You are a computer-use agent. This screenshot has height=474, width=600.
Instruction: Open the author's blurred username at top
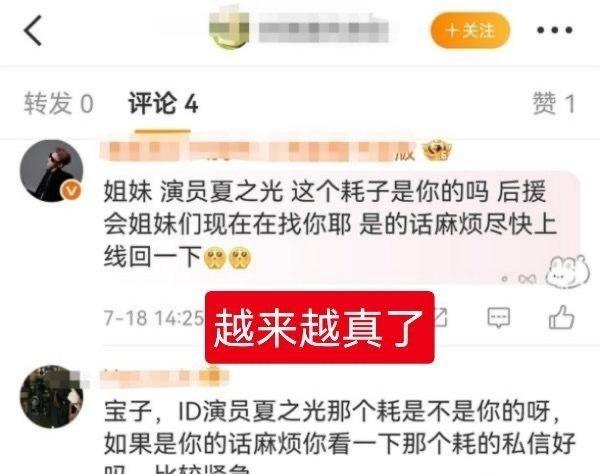click(324, 31)
